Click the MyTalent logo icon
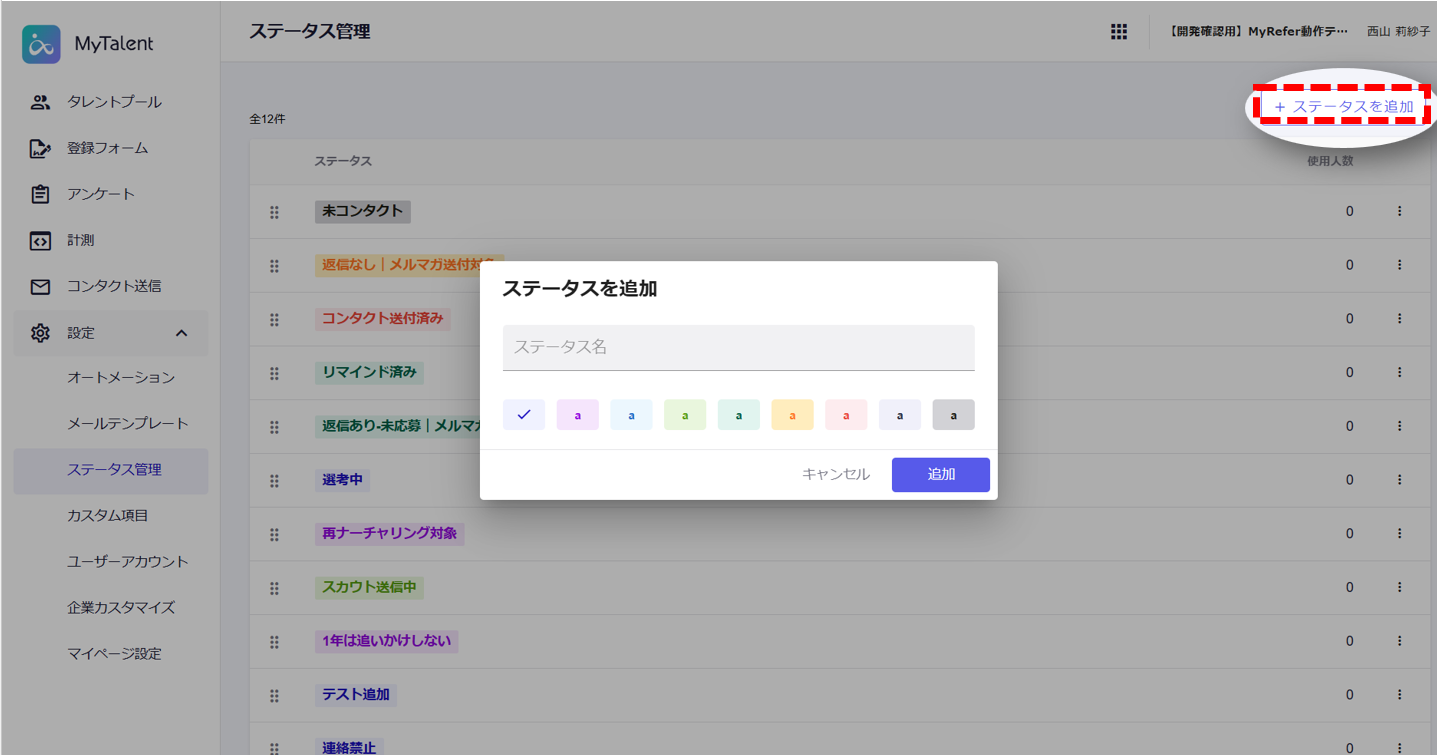This screenshot has width=1437, height=755. (x=41, y=44)
